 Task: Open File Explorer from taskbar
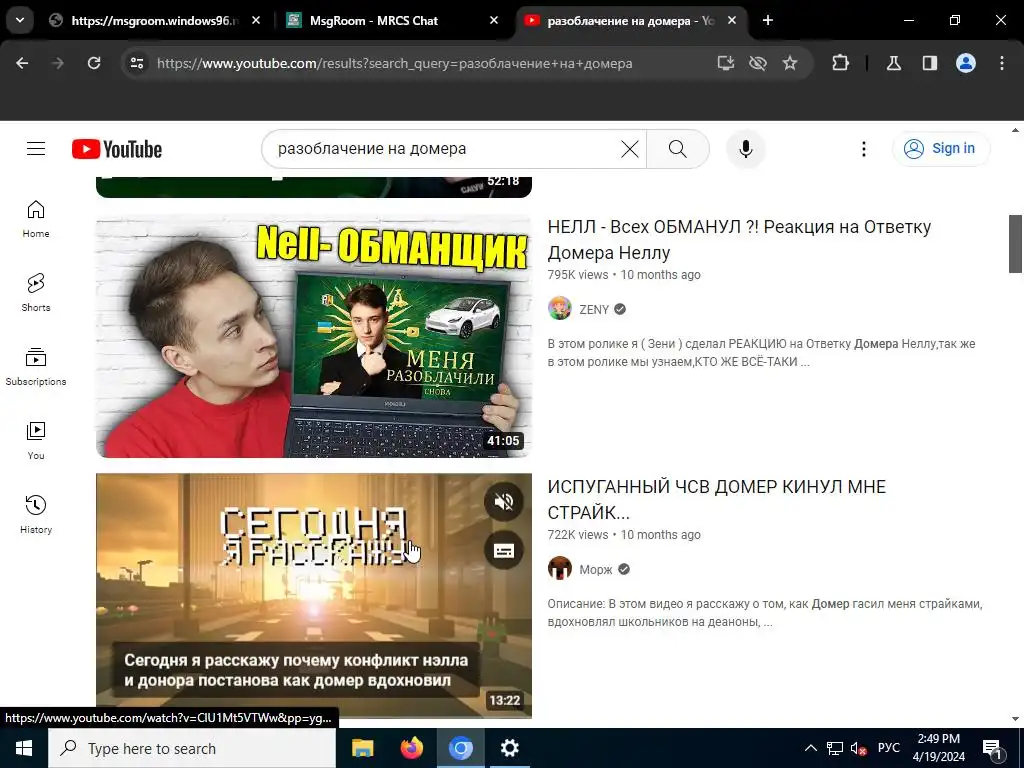pyautogui.click(x=362, y=748)
